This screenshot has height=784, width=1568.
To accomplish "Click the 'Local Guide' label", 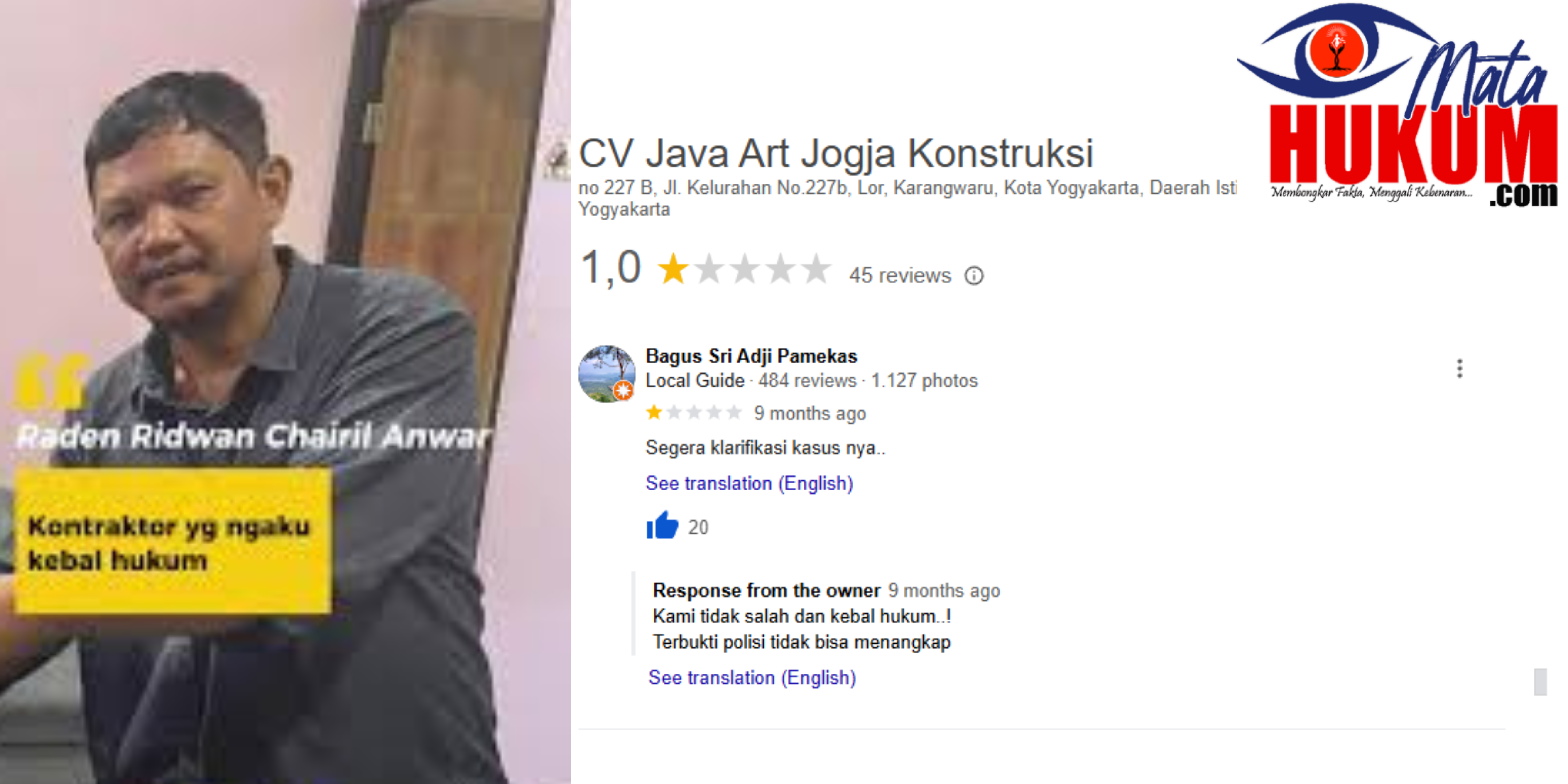I will pyautogui.click(x=695, y=381).
